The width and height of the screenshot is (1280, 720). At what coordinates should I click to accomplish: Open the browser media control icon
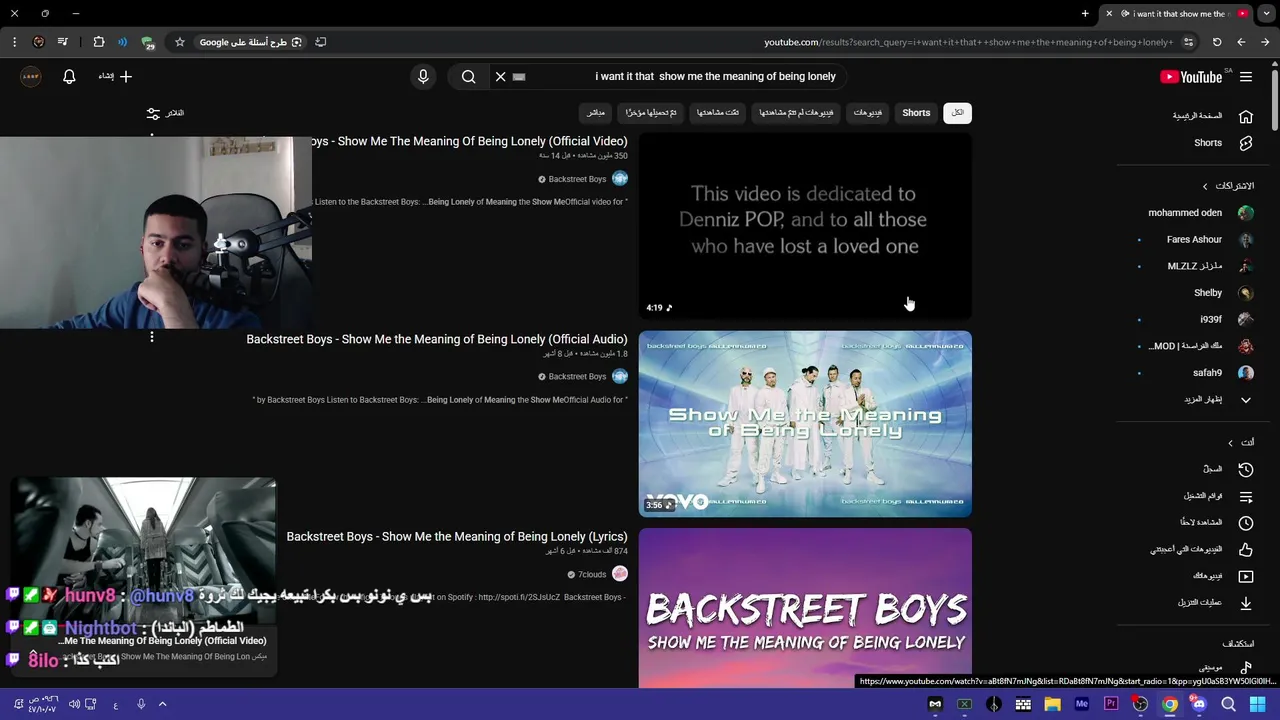(x=63, y=42)
